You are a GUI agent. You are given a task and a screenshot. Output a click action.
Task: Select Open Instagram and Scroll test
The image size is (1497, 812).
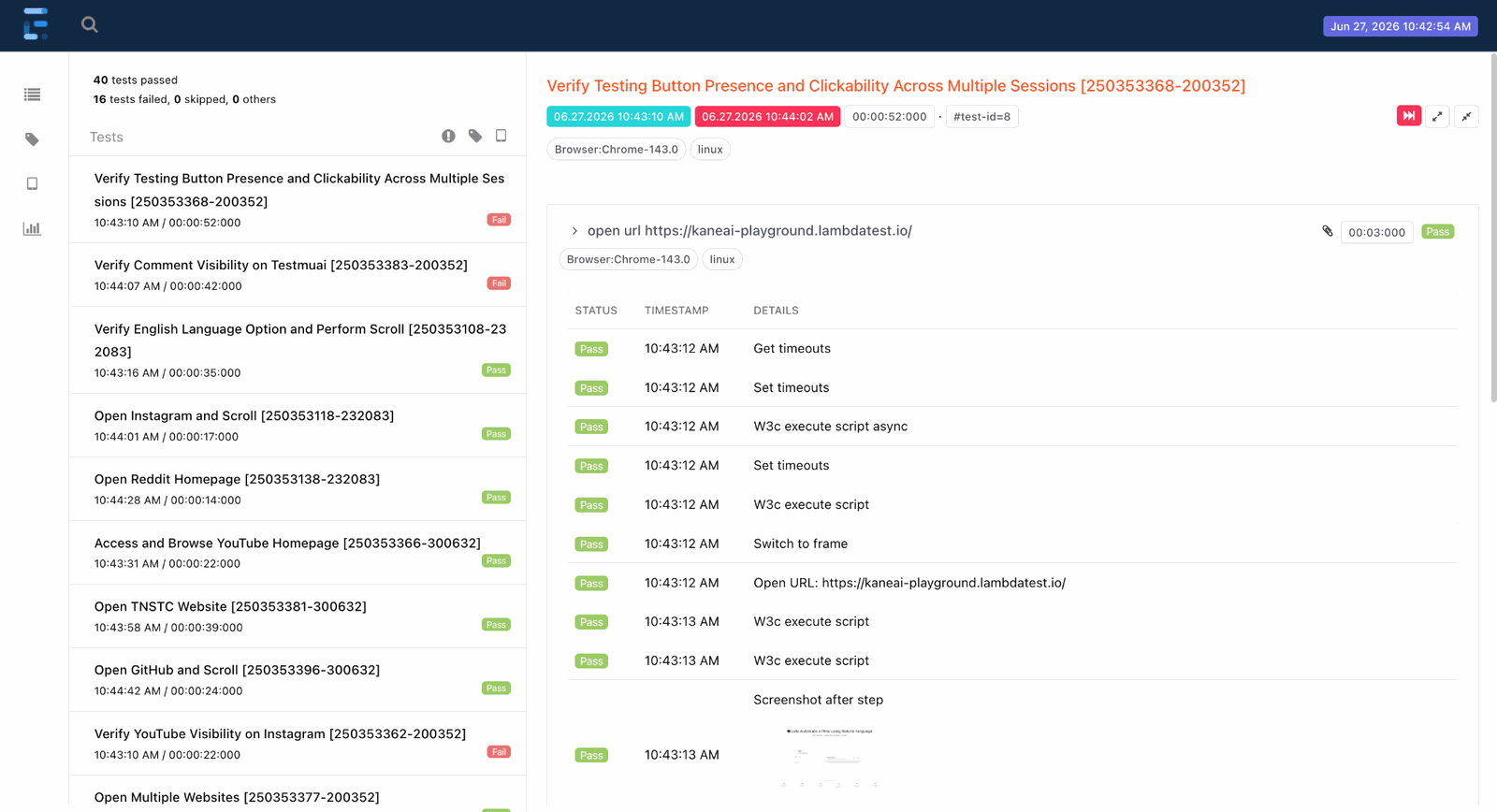298,426
